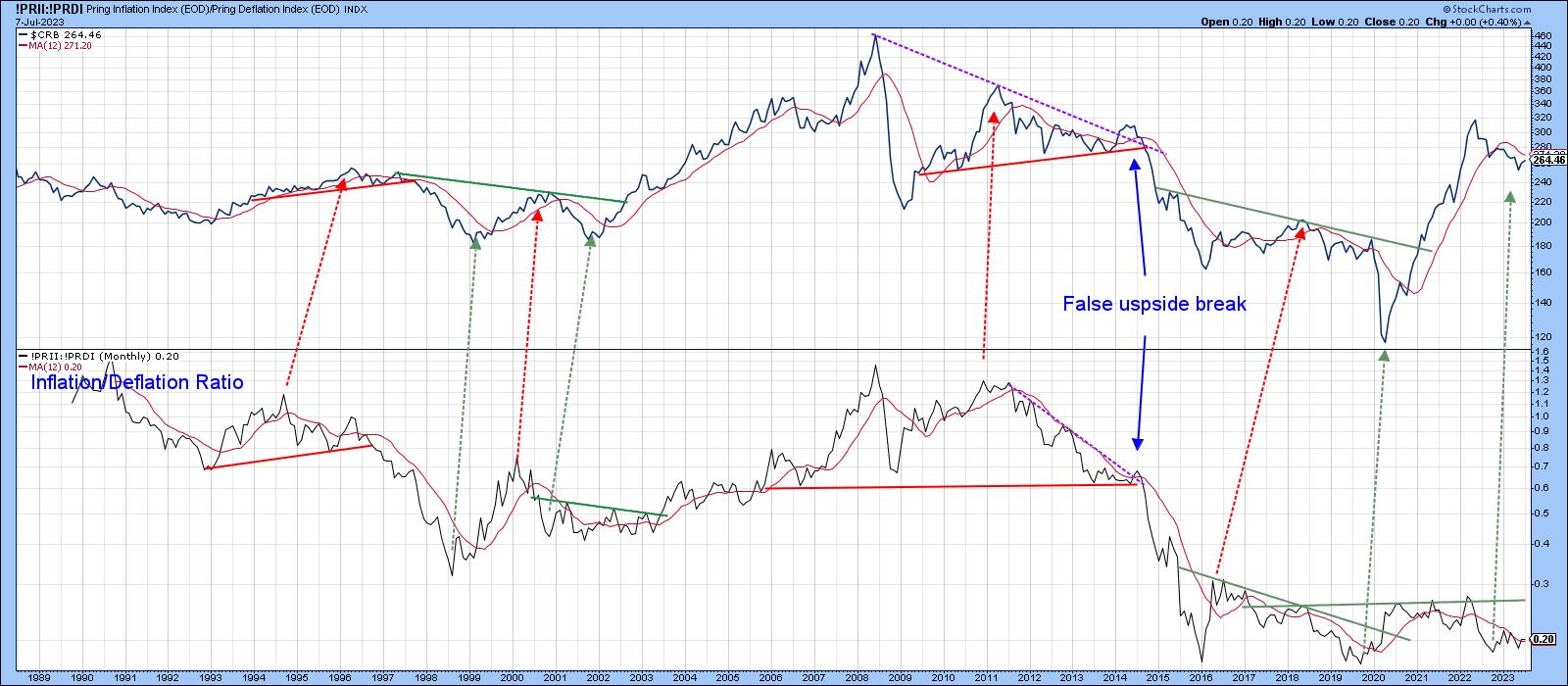This screenshot has height=686, width=1568.
Task: Click the green arrowhead near 2023 on CRB
Action: pos(1509,198)
